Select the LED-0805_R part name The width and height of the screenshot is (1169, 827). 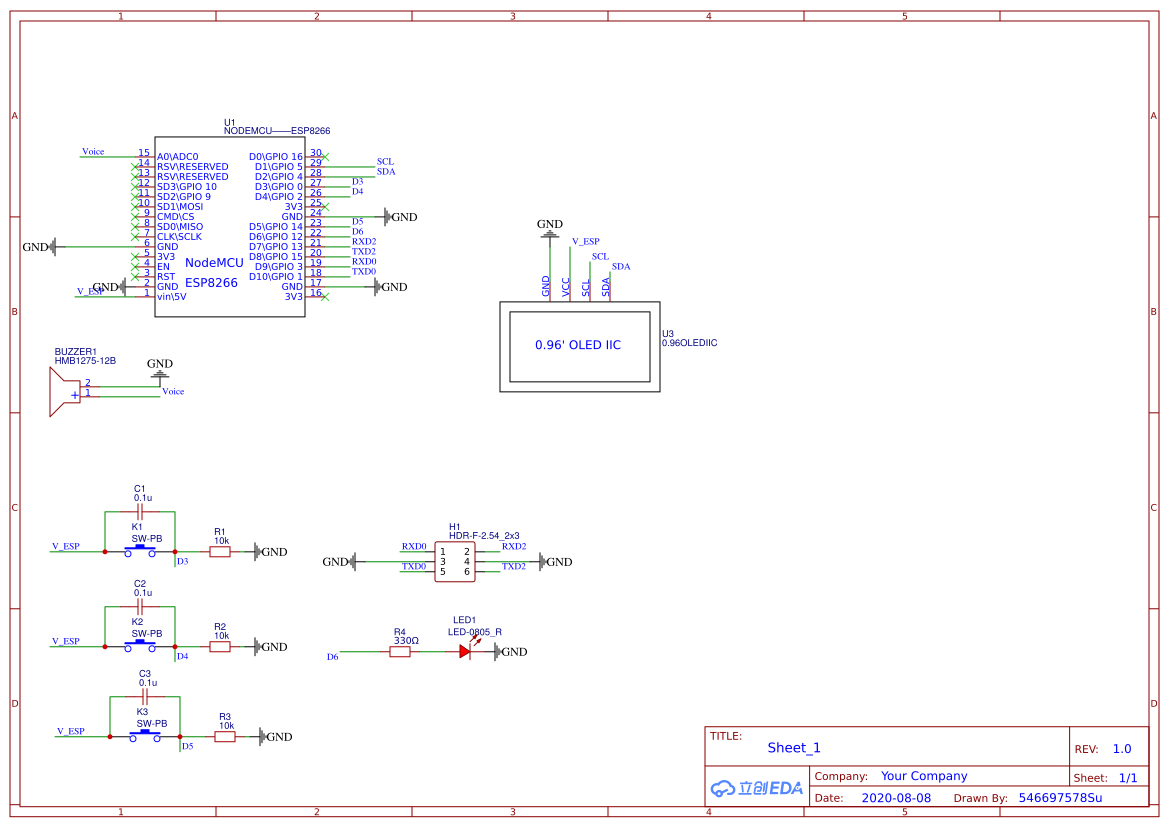pos(475,632)
